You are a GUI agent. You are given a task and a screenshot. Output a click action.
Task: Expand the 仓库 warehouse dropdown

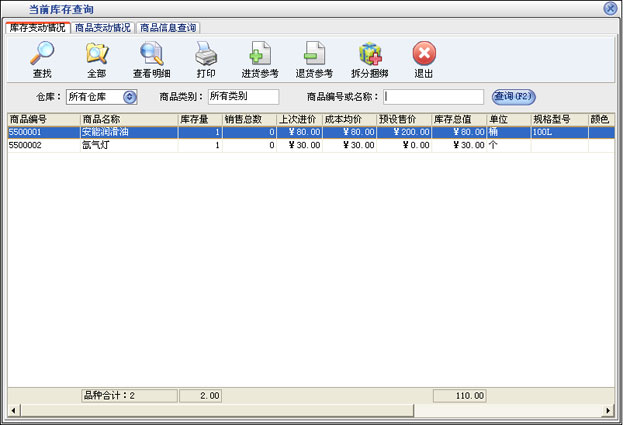(x=129, y=97)
